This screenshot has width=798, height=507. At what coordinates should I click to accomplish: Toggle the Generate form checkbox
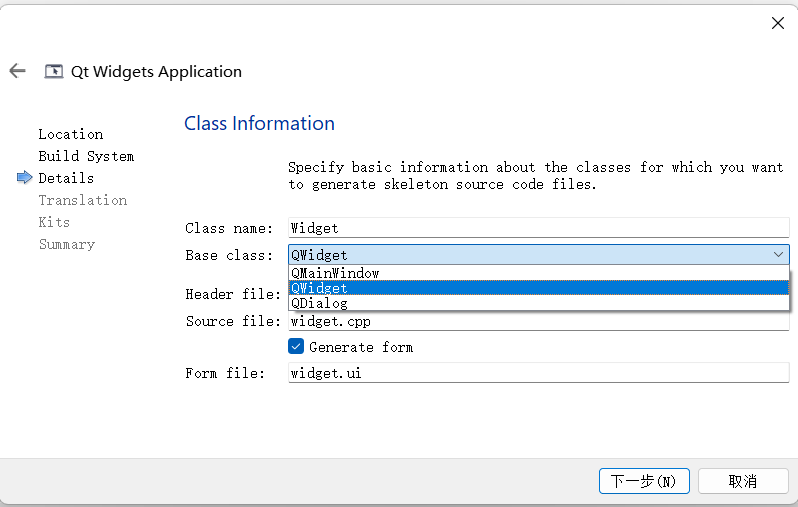coord(296,347)
